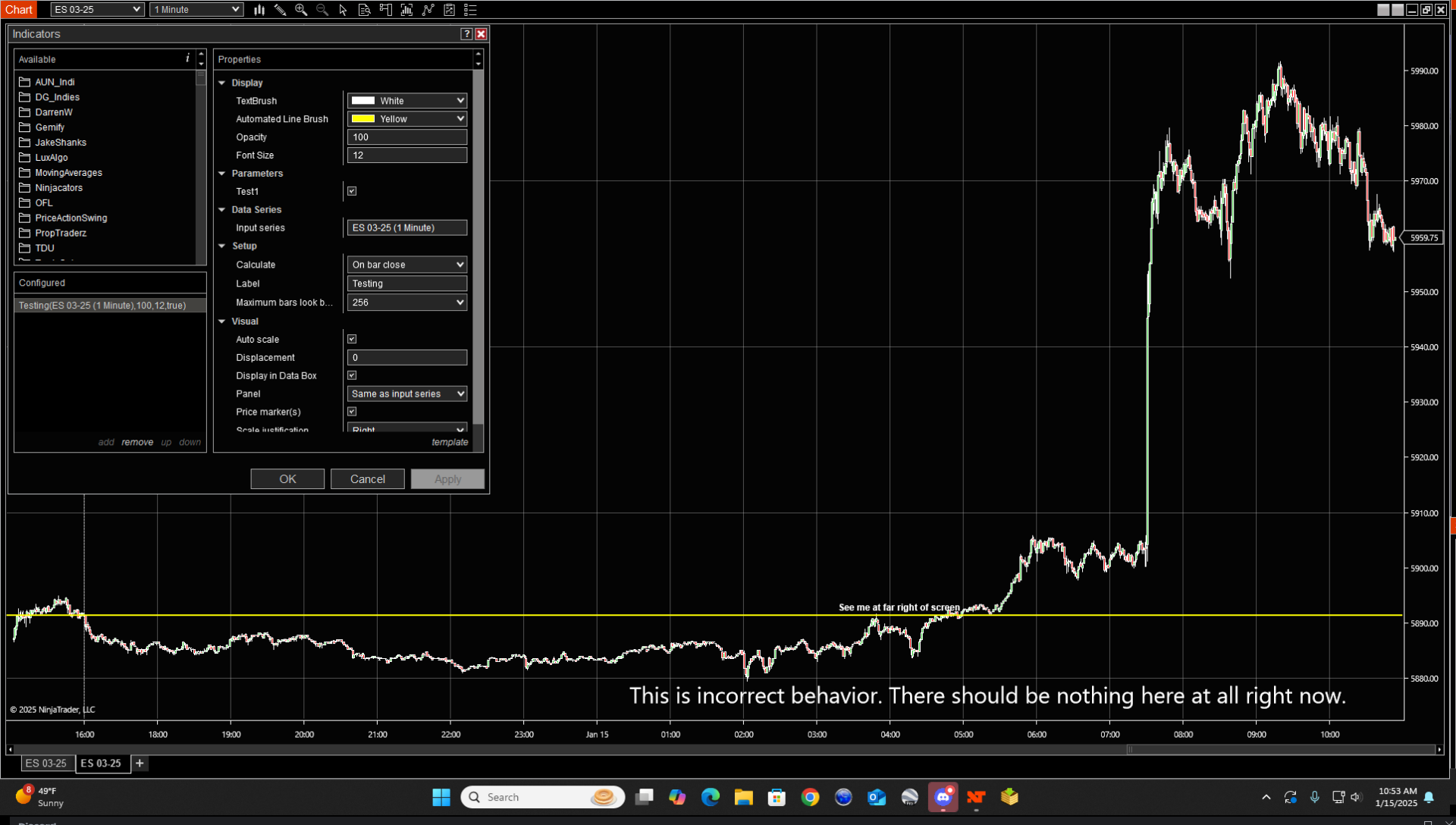Screen dimensions: 1456x825
Task: Open the Calculate dropdown set to On bar close
Action: point(406,265)
